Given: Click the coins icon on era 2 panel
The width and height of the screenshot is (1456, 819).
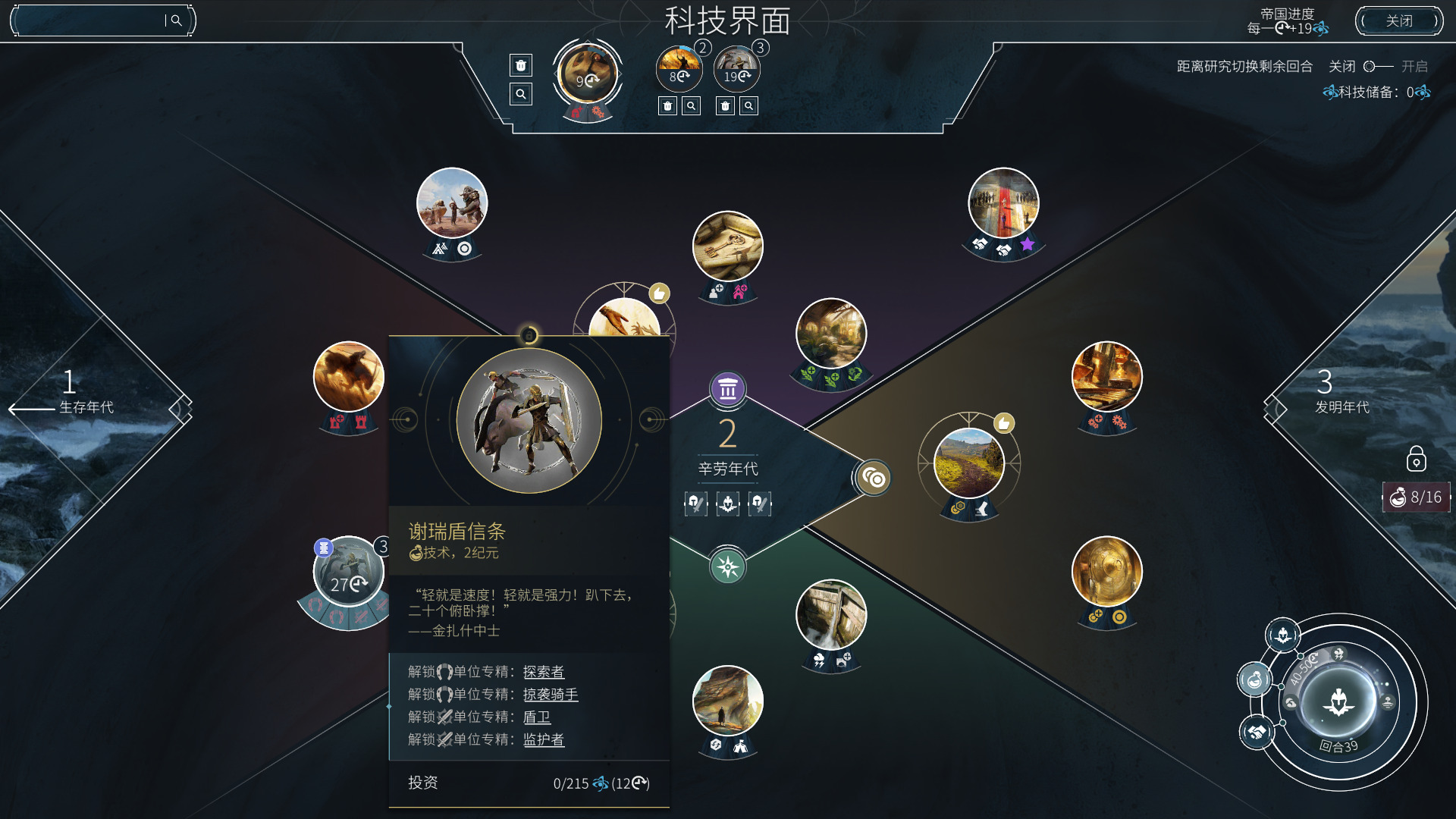Looking at the screenshot, I should [874, 479].
